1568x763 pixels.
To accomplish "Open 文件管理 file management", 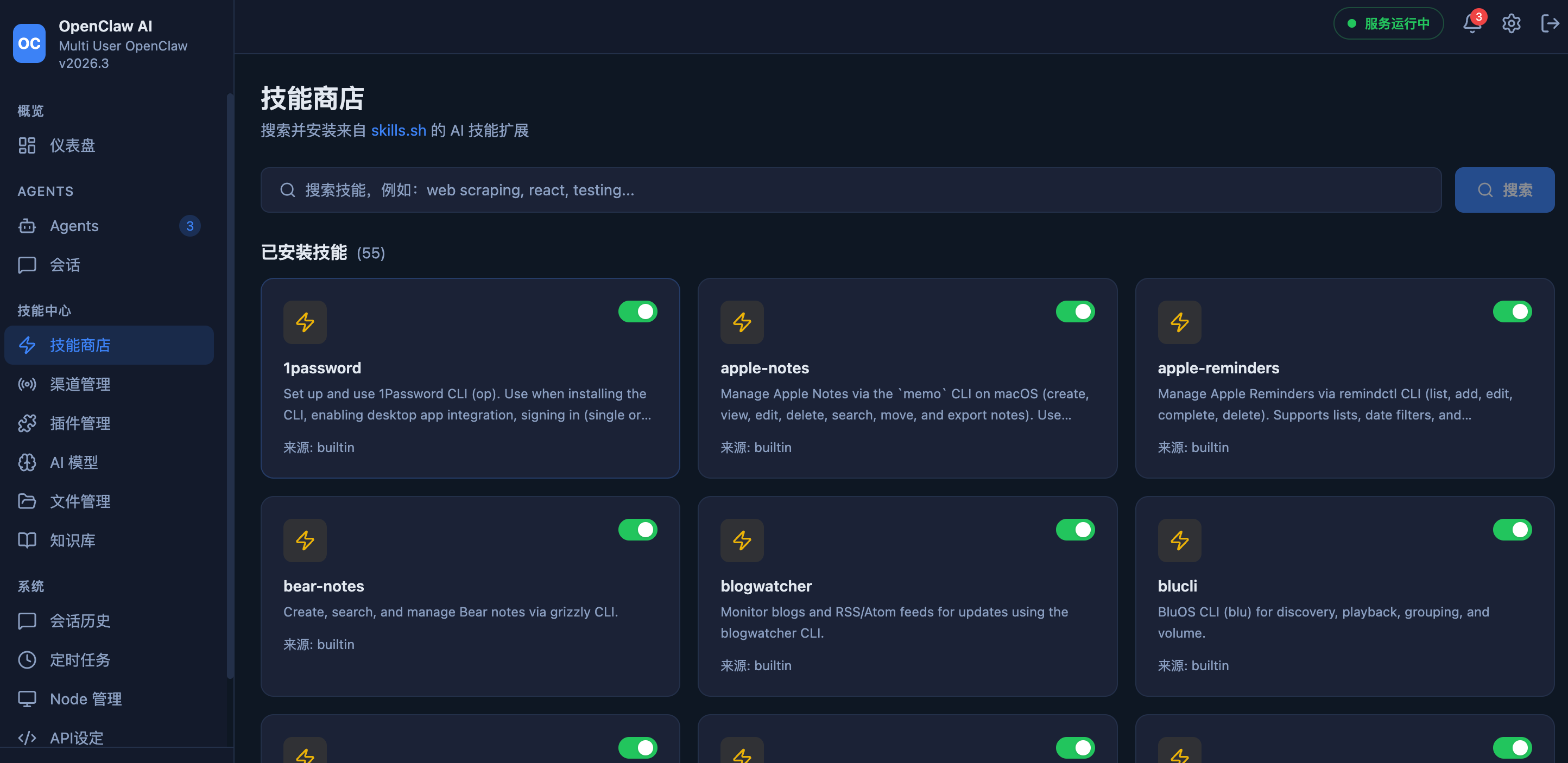I will coord(109,501).
